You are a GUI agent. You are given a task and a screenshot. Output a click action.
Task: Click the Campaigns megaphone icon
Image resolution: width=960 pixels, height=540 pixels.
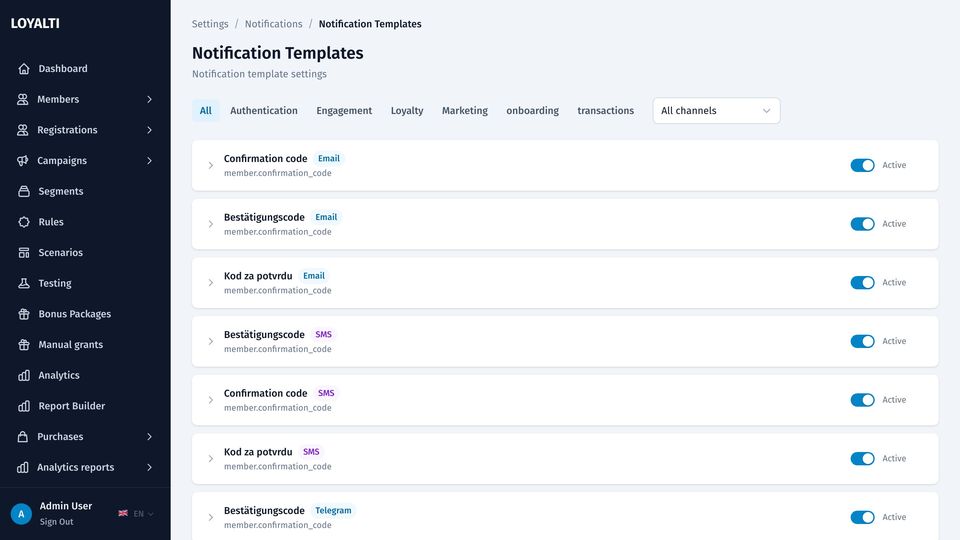(23, 160)
